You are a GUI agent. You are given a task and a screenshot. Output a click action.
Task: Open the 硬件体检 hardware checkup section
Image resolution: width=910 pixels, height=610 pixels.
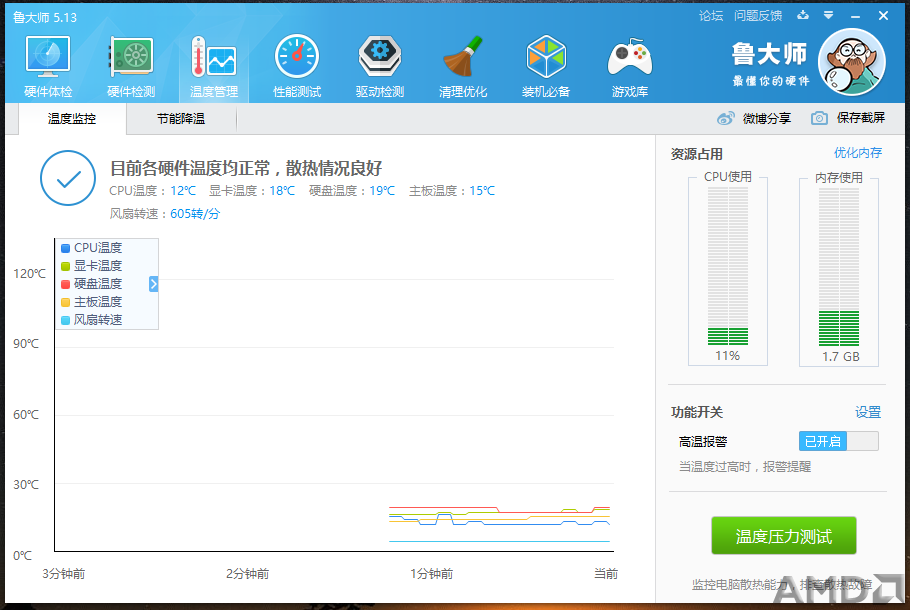click(48, 66)
